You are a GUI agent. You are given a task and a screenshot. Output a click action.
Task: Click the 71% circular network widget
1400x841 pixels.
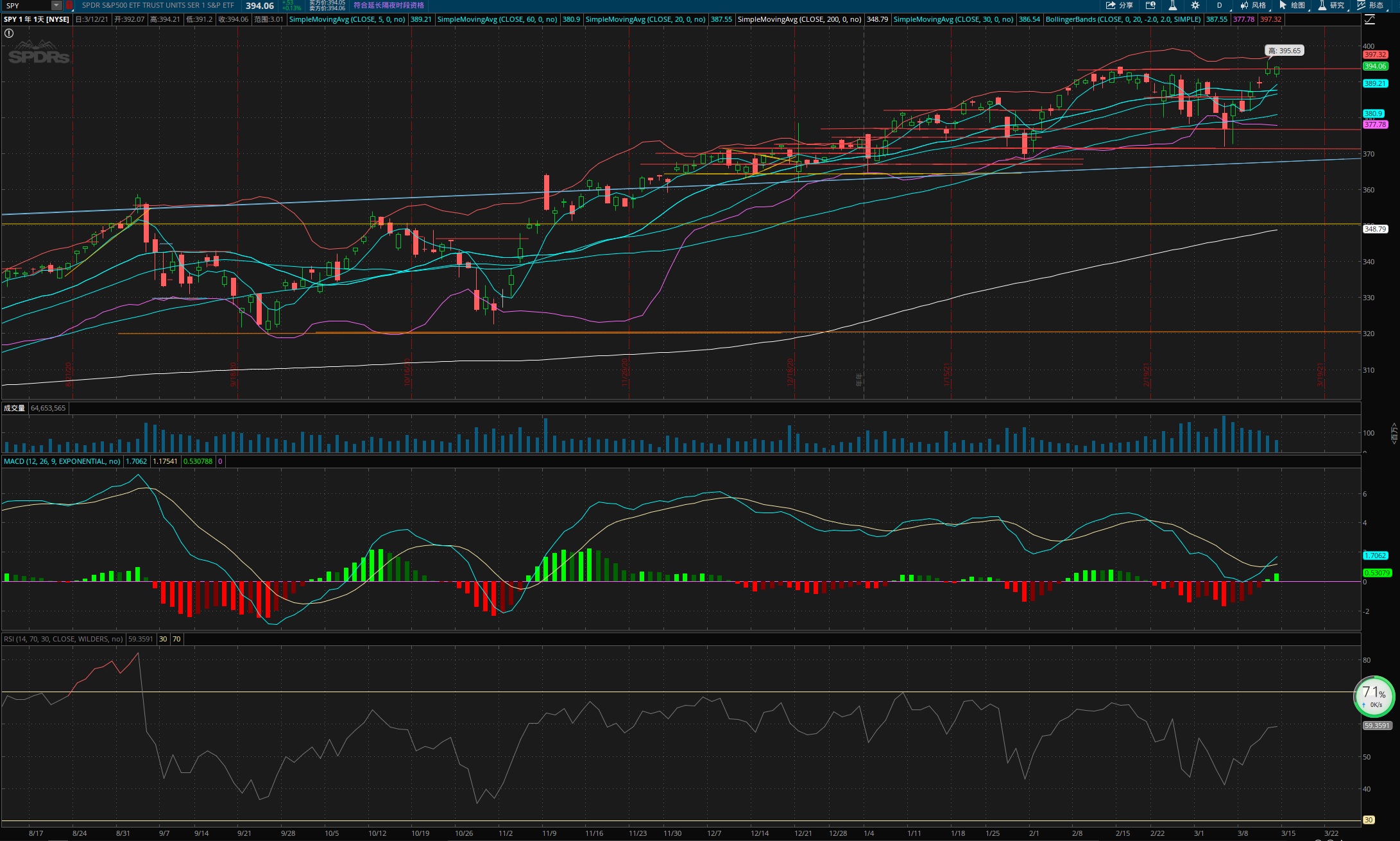(1373, 697)
